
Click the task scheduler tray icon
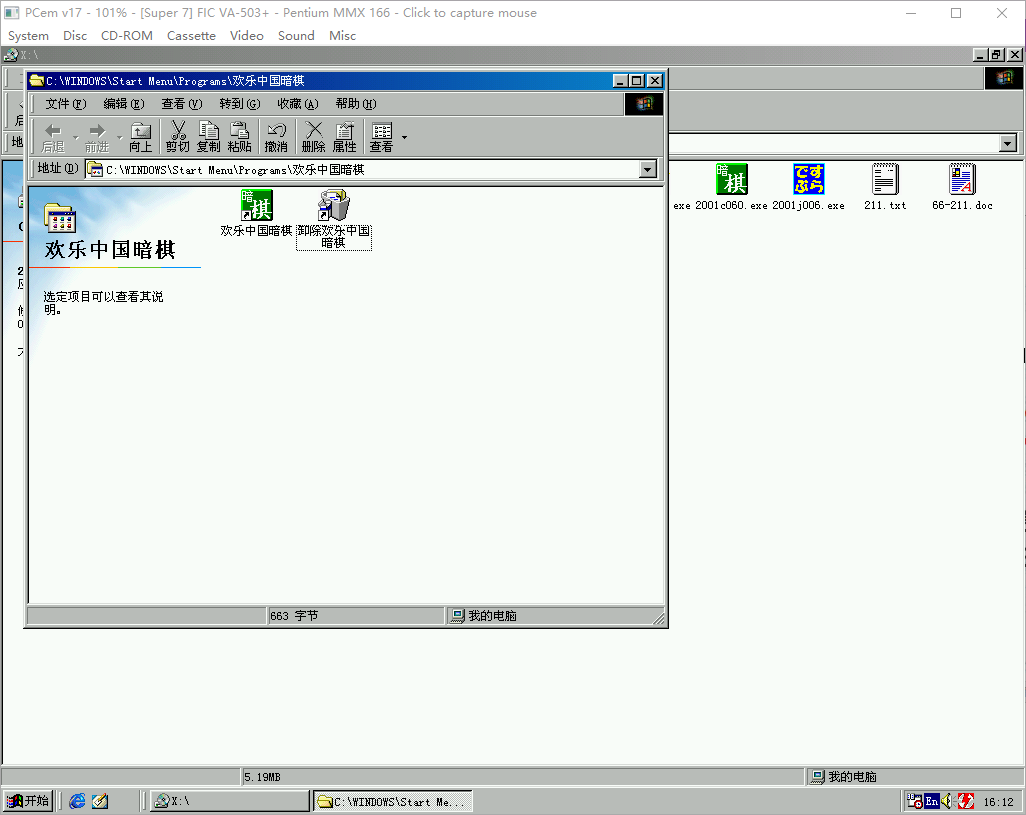(x=915, y=801)
